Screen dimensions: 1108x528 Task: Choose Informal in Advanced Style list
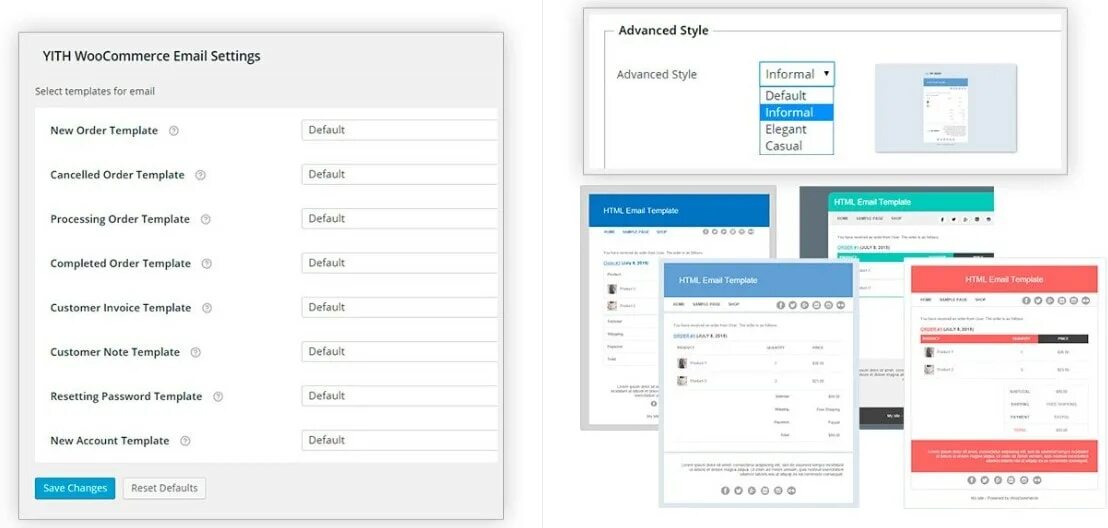(x=797, y=112)
